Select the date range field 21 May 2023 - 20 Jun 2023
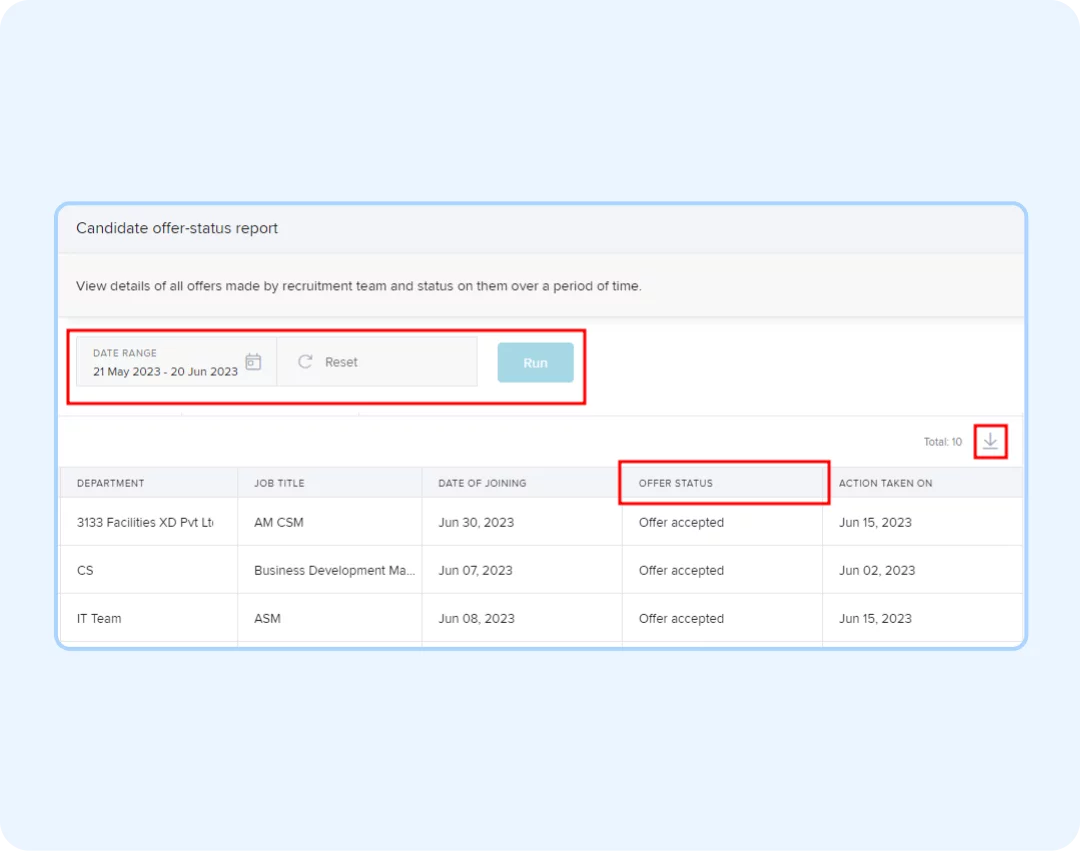 [x=176, y=361]
